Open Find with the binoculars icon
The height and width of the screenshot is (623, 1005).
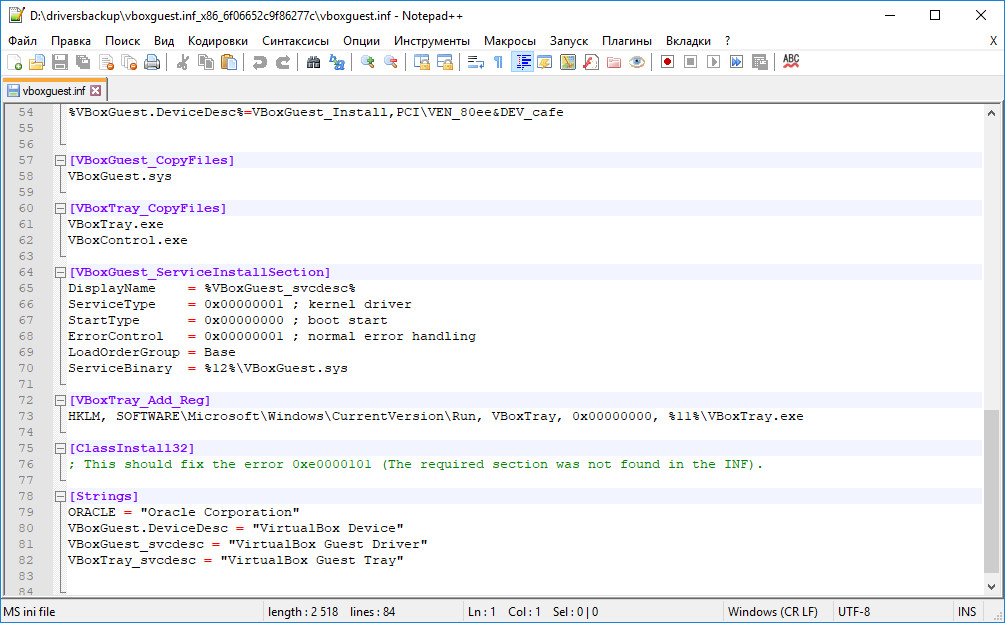pos(313,62)
